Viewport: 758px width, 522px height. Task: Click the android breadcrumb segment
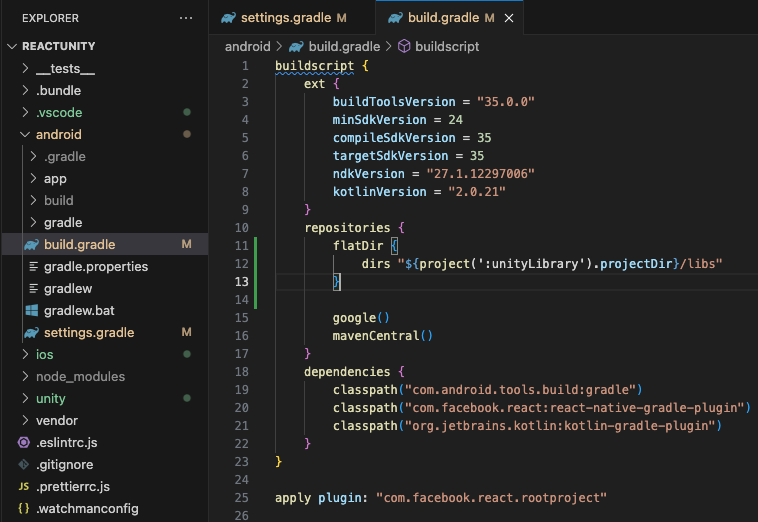coord(248,46)
